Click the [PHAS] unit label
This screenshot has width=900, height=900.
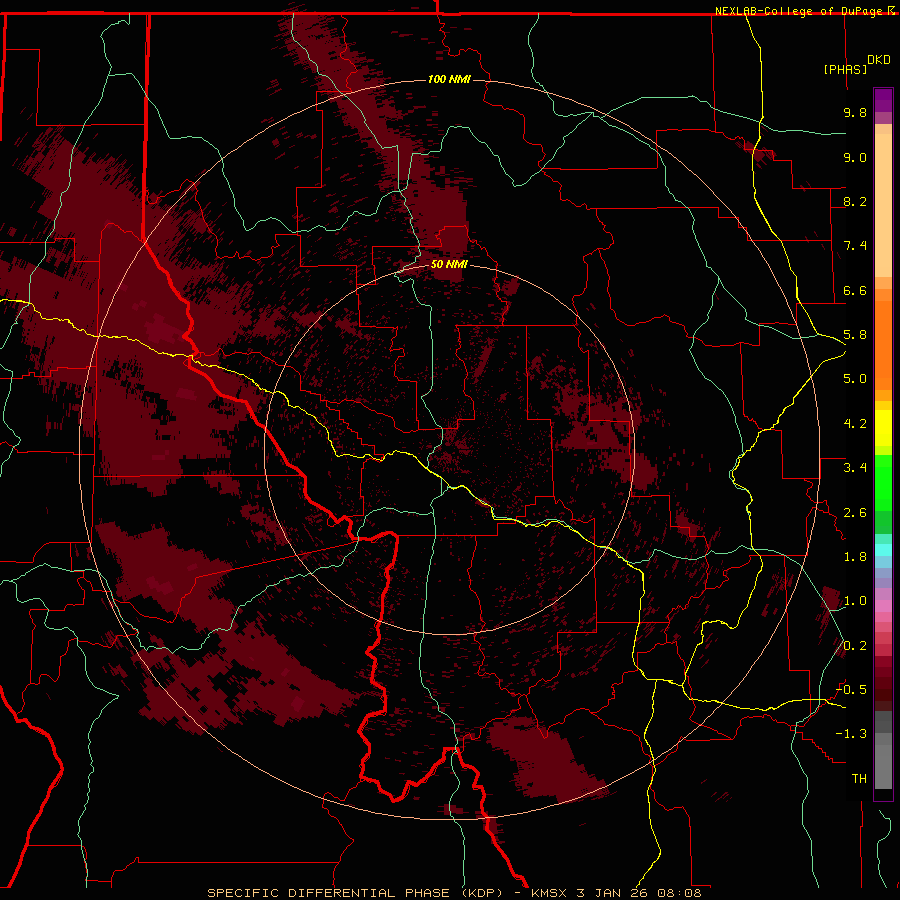[x=845, y=69]
